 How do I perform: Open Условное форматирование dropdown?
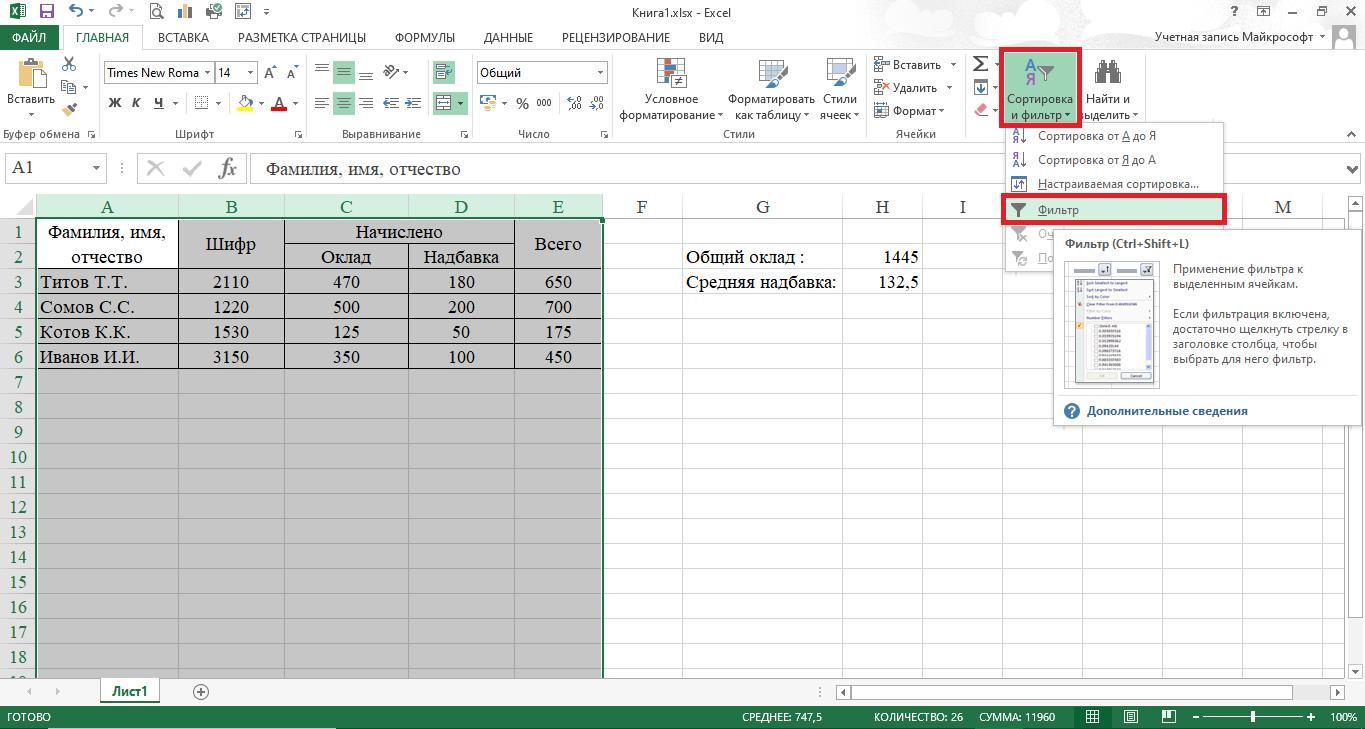(671, 89)
